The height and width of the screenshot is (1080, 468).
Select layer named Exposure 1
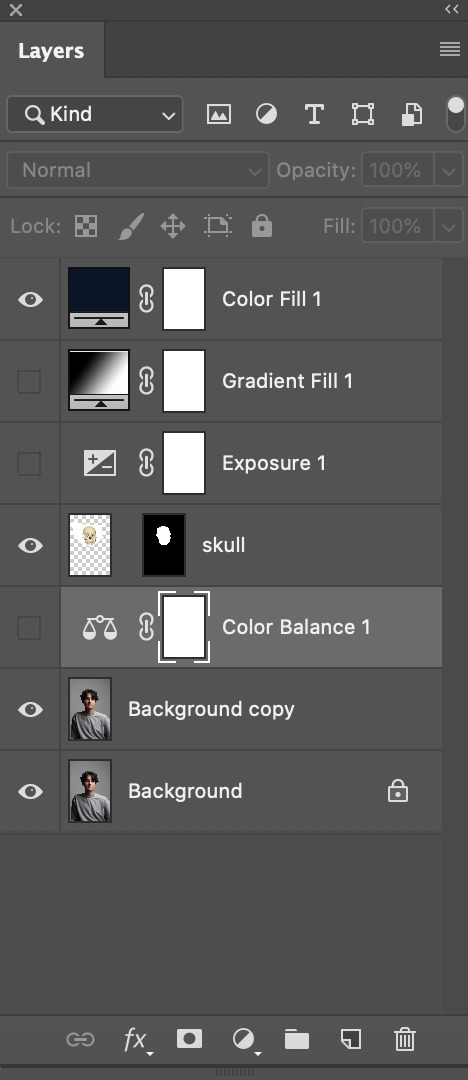coord(274,463)
